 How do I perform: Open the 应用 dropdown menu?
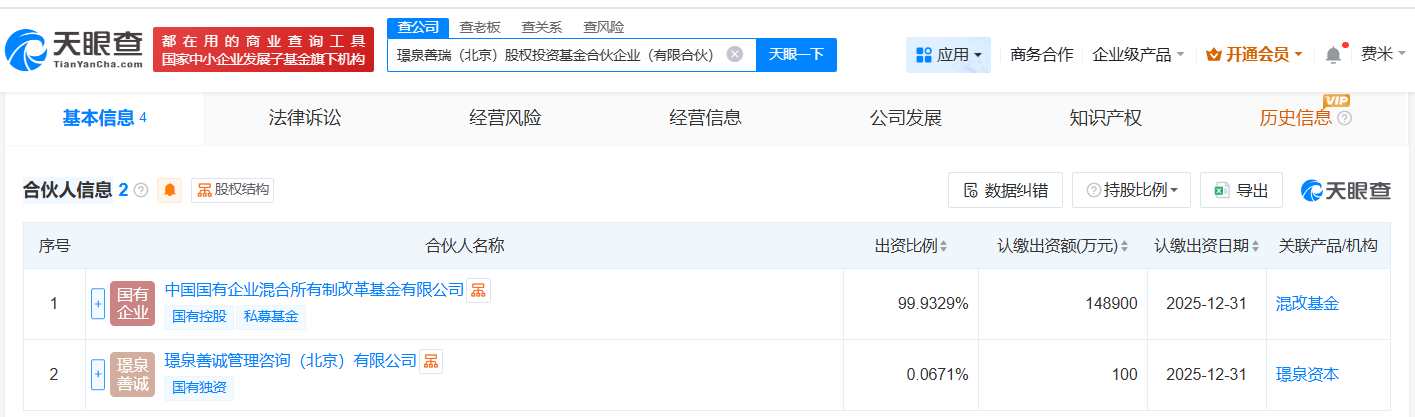(948, 55)
